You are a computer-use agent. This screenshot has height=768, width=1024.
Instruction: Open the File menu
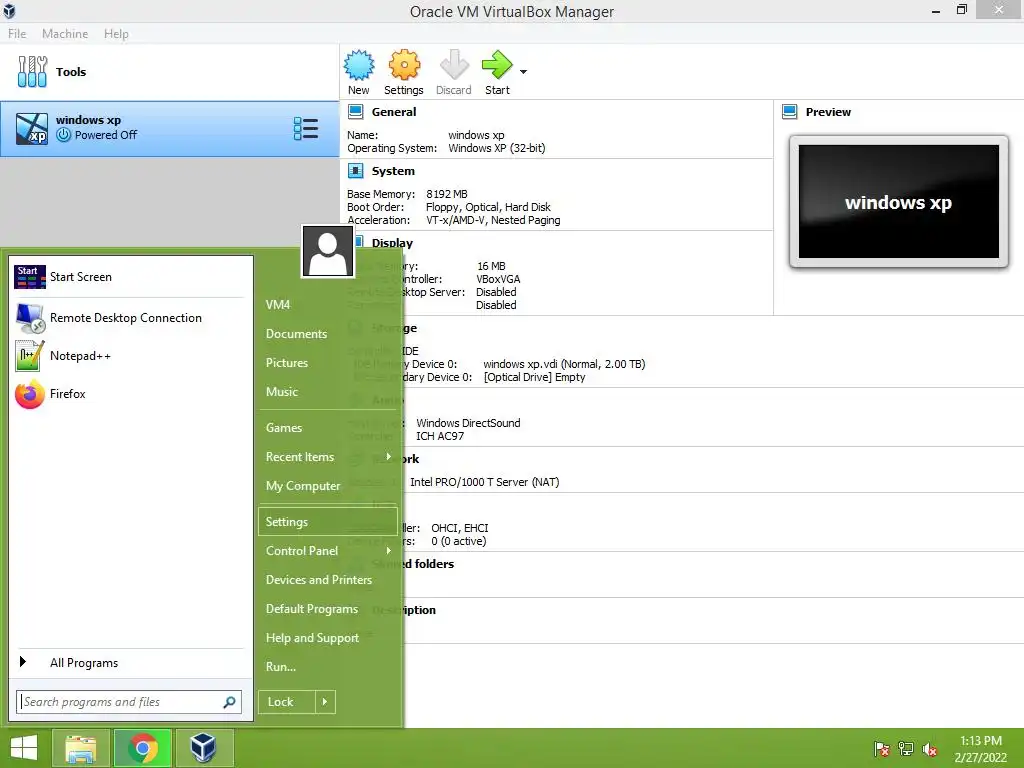[17, 33]
